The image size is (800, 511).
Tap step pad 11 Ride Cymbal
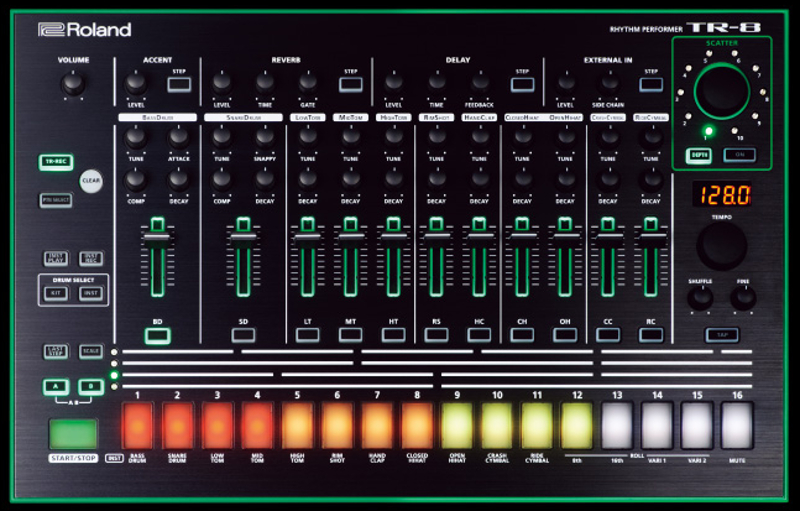[537, 425]
